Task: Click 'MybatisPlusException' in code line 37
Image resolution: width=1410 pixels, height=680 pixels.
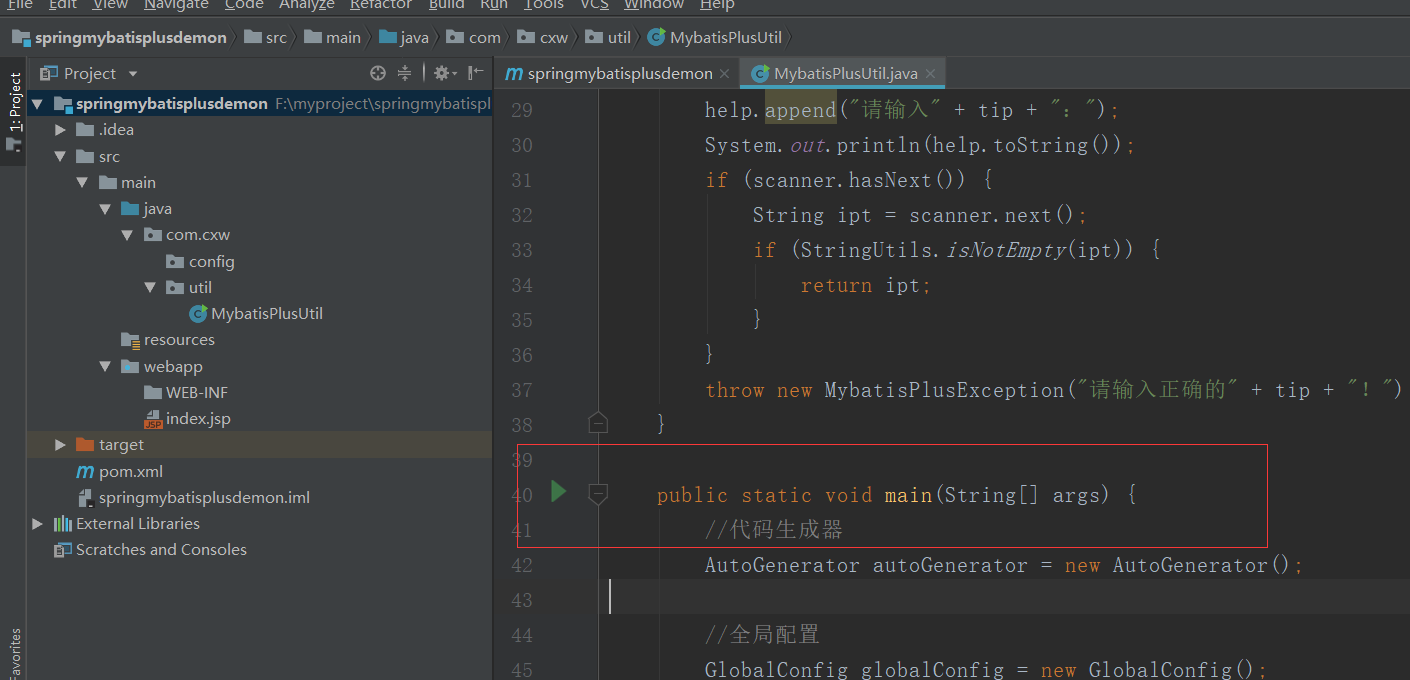Action: 944,390
